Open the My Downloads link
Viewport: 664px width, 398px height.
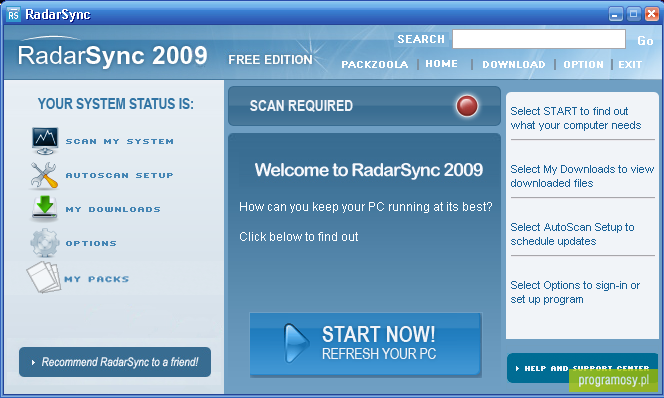(x=113, y=209)
